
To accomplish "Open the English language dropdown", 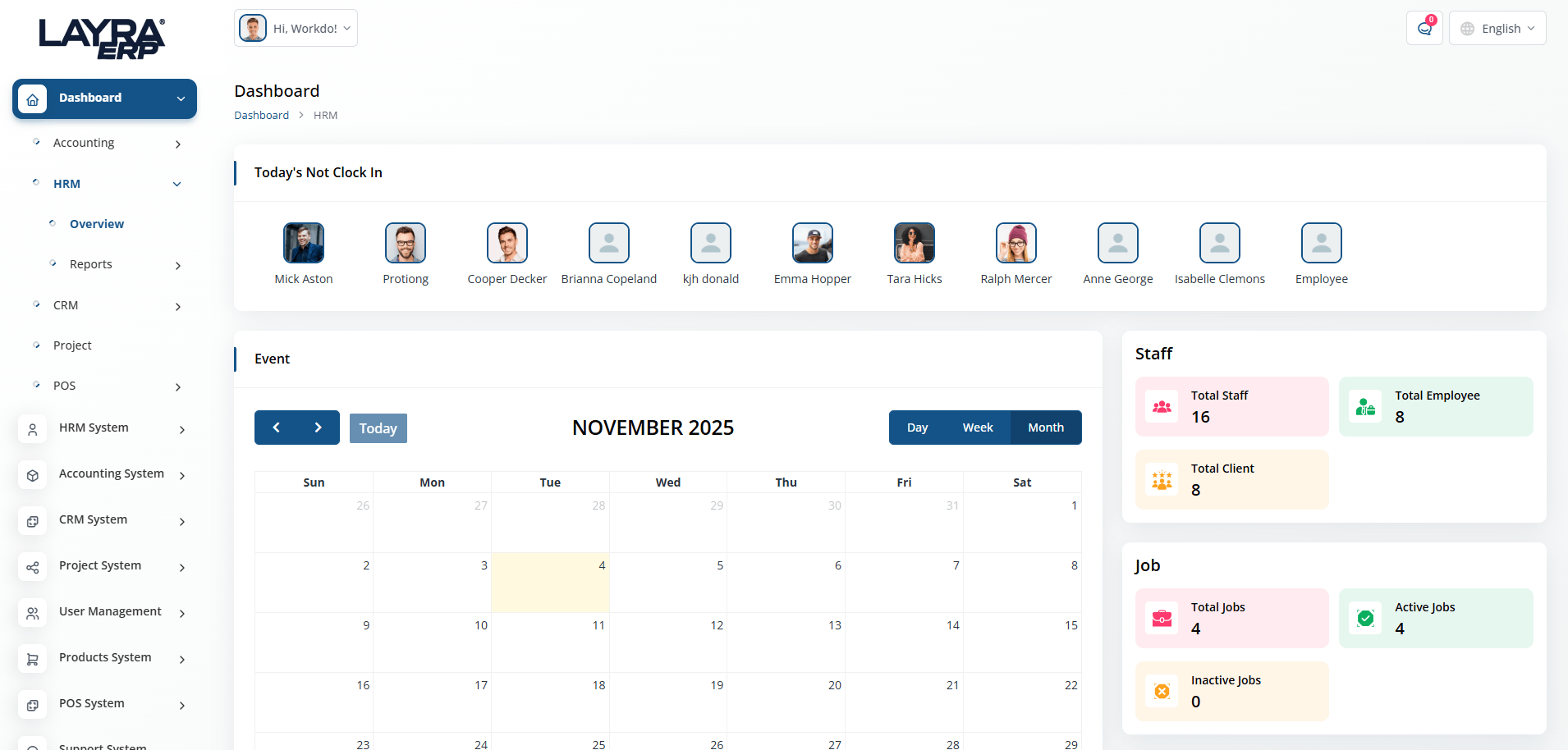I will [1497, 29].
